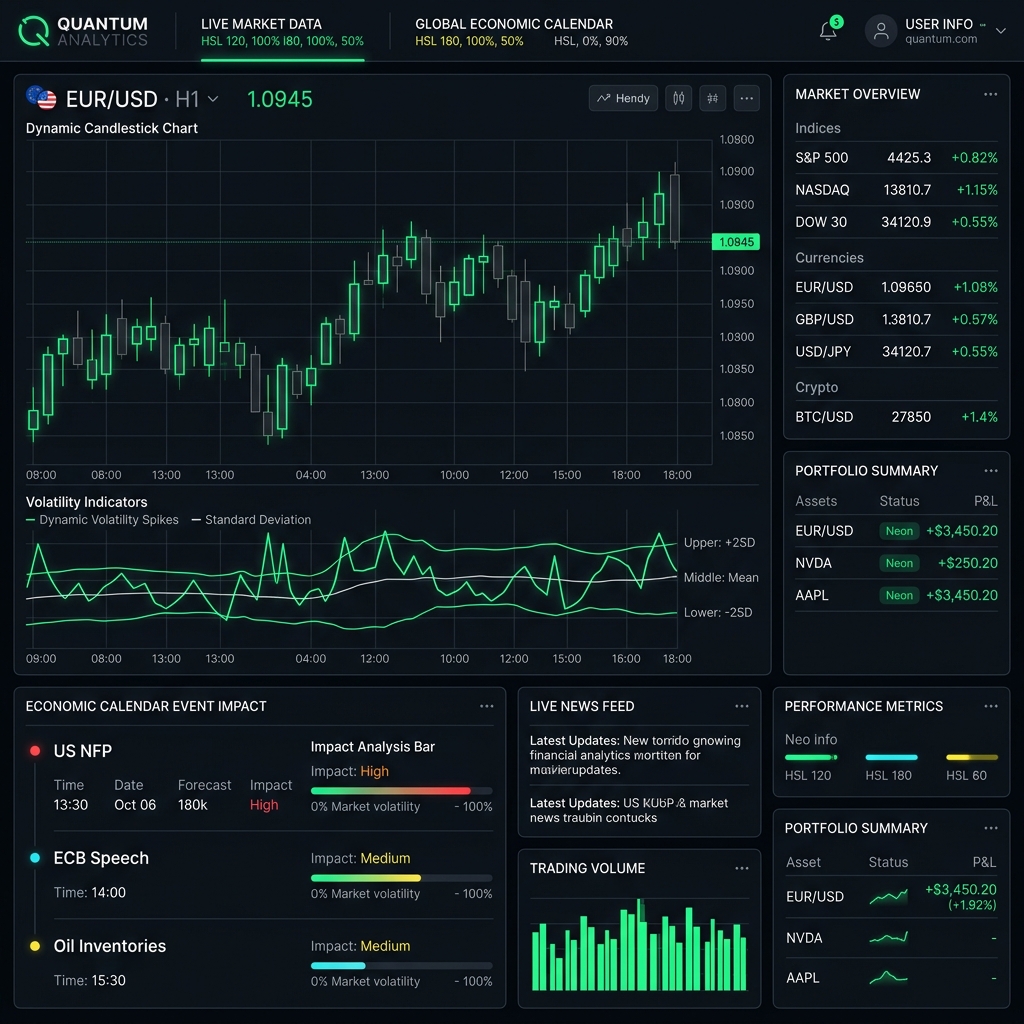Image resolution: width=1024 pixels, height=1024 pixels.
Task: Click the HSL 120 green metric bar
Action: [811, 758]
